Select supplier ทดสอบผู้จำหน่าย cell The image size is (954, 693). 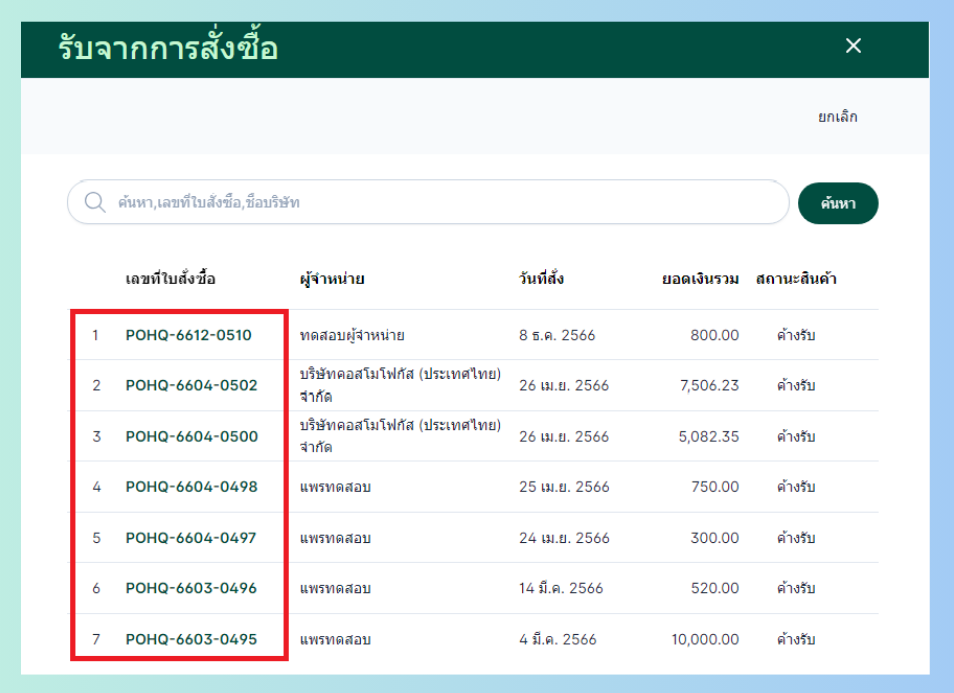352,335
